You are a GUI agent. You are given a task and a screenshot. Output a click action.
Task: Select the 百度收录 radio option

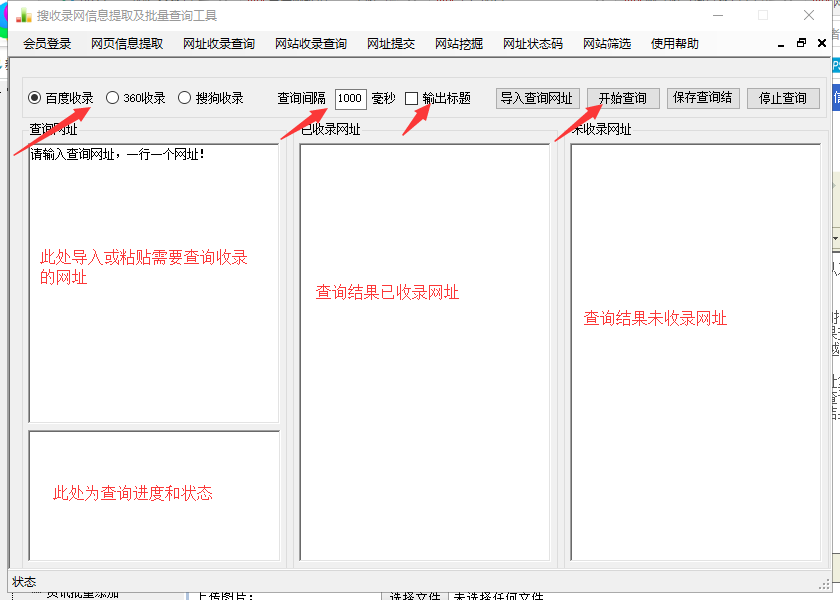point(35,98)
